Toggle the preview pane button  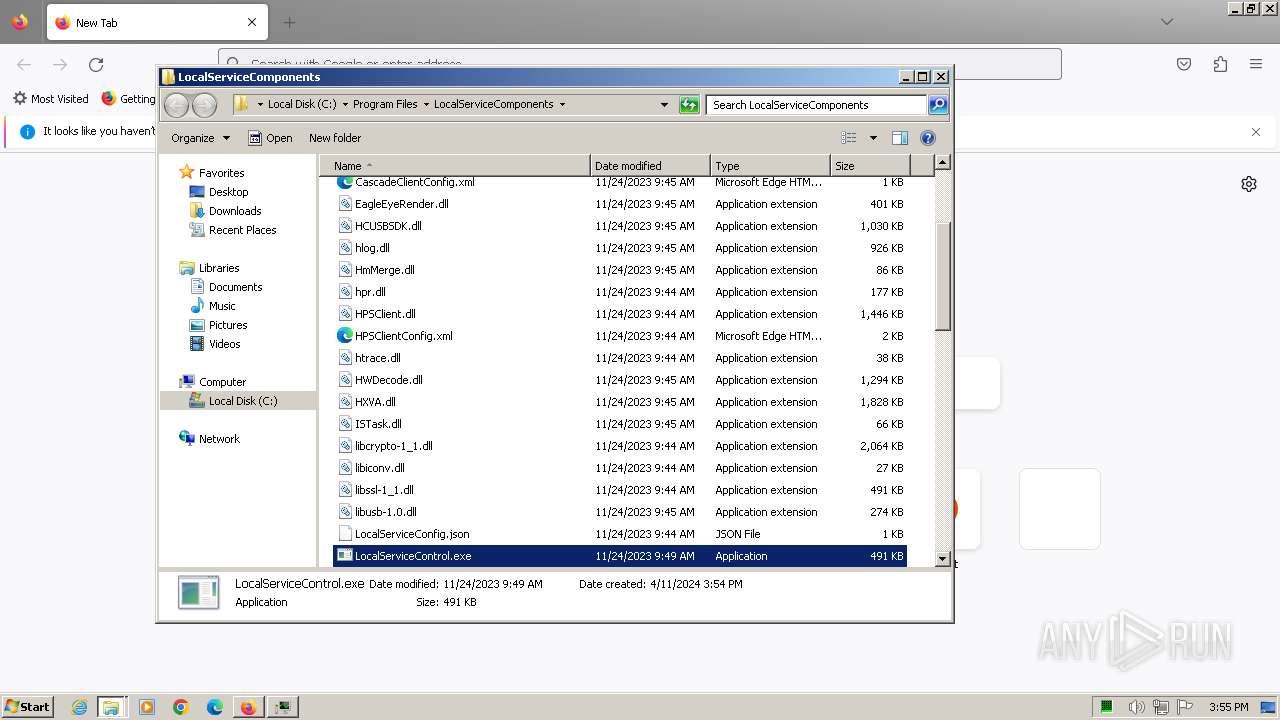pos(899,138)
